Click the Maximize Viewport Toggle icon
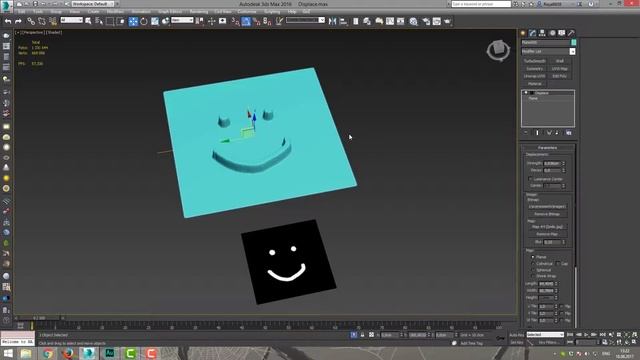 click(635, 342)
